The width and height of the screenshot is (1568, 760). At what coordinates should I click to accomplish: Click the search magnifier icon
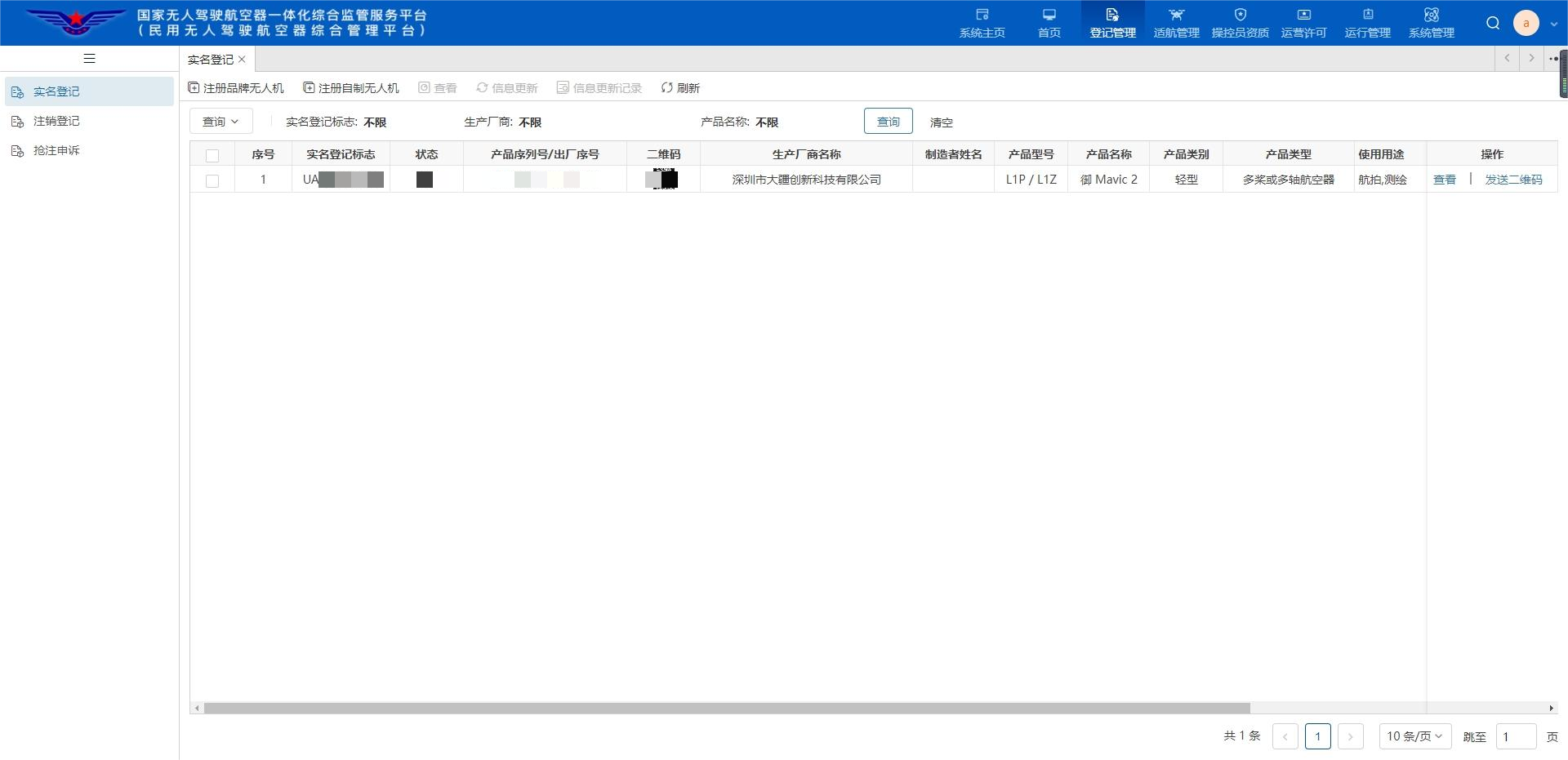[1493, 23]
